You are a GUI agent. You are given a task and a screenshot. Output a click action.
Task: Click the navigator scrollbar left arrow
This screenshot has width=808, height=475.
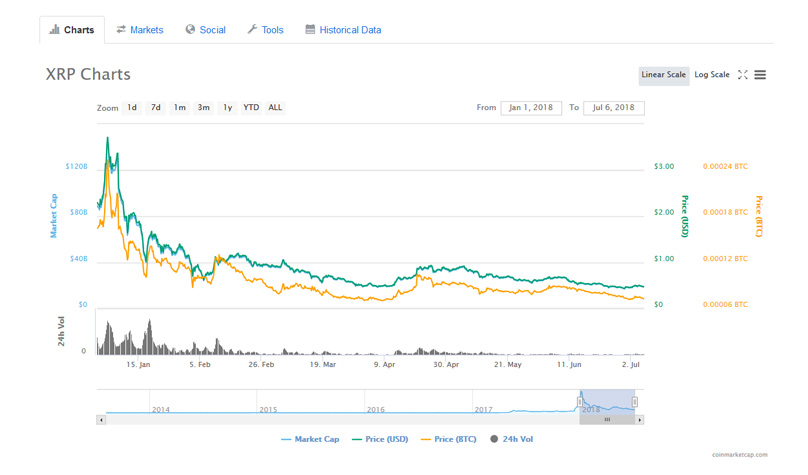[101, 420]
